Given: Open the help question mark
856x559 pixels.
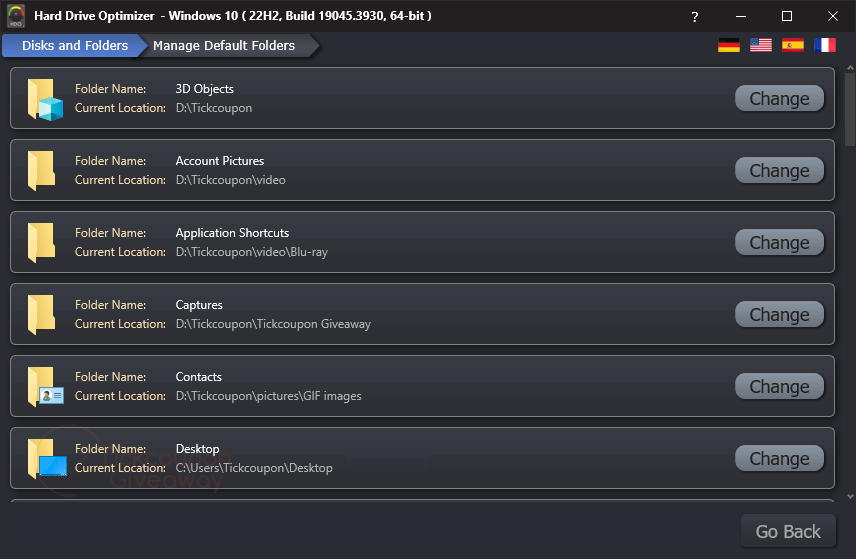Looking at the screenshot, I should (x=694, y=16).
